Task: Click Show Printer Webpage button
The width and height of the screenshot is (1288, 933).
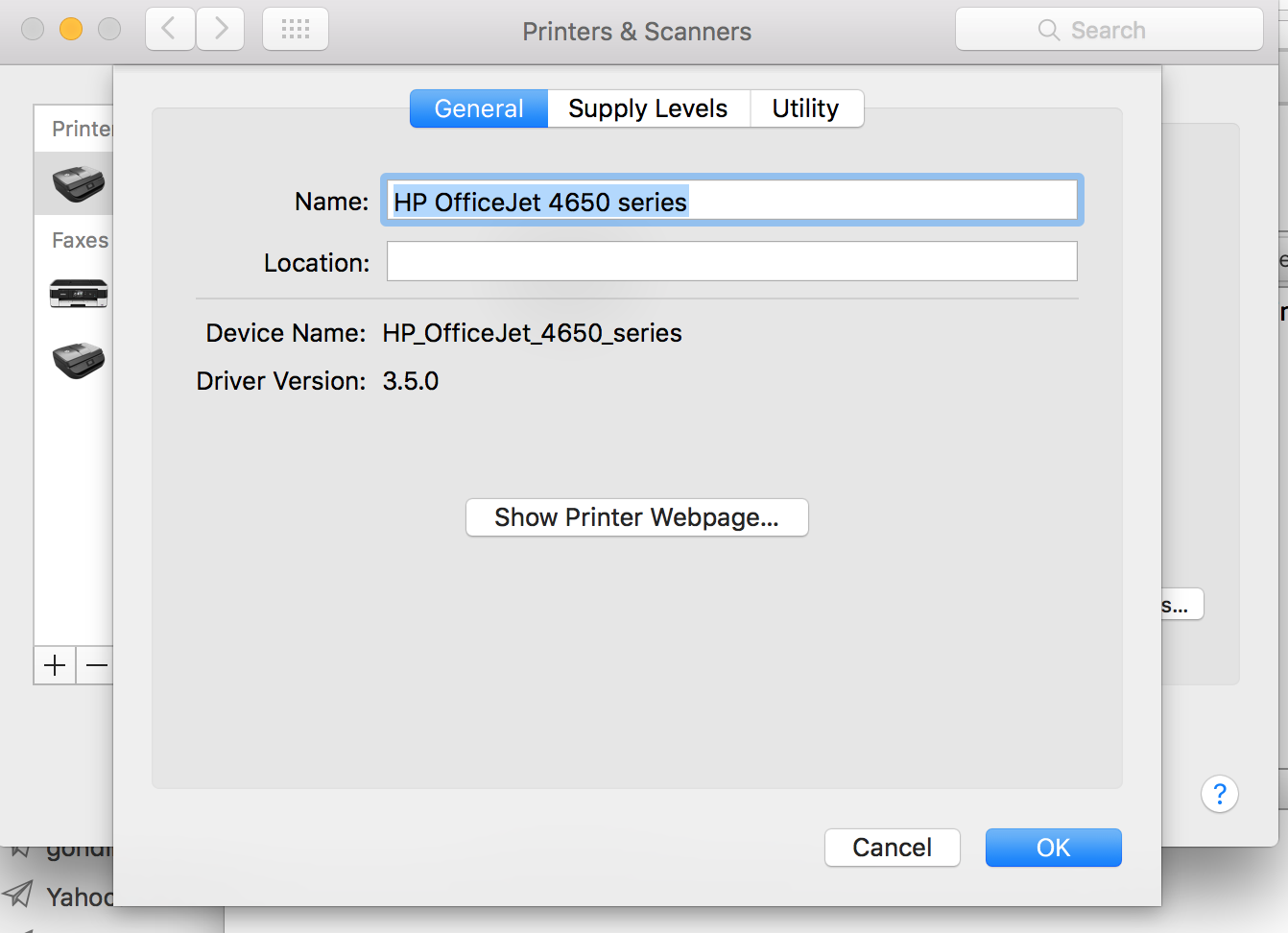Action: tap(636, 517)
